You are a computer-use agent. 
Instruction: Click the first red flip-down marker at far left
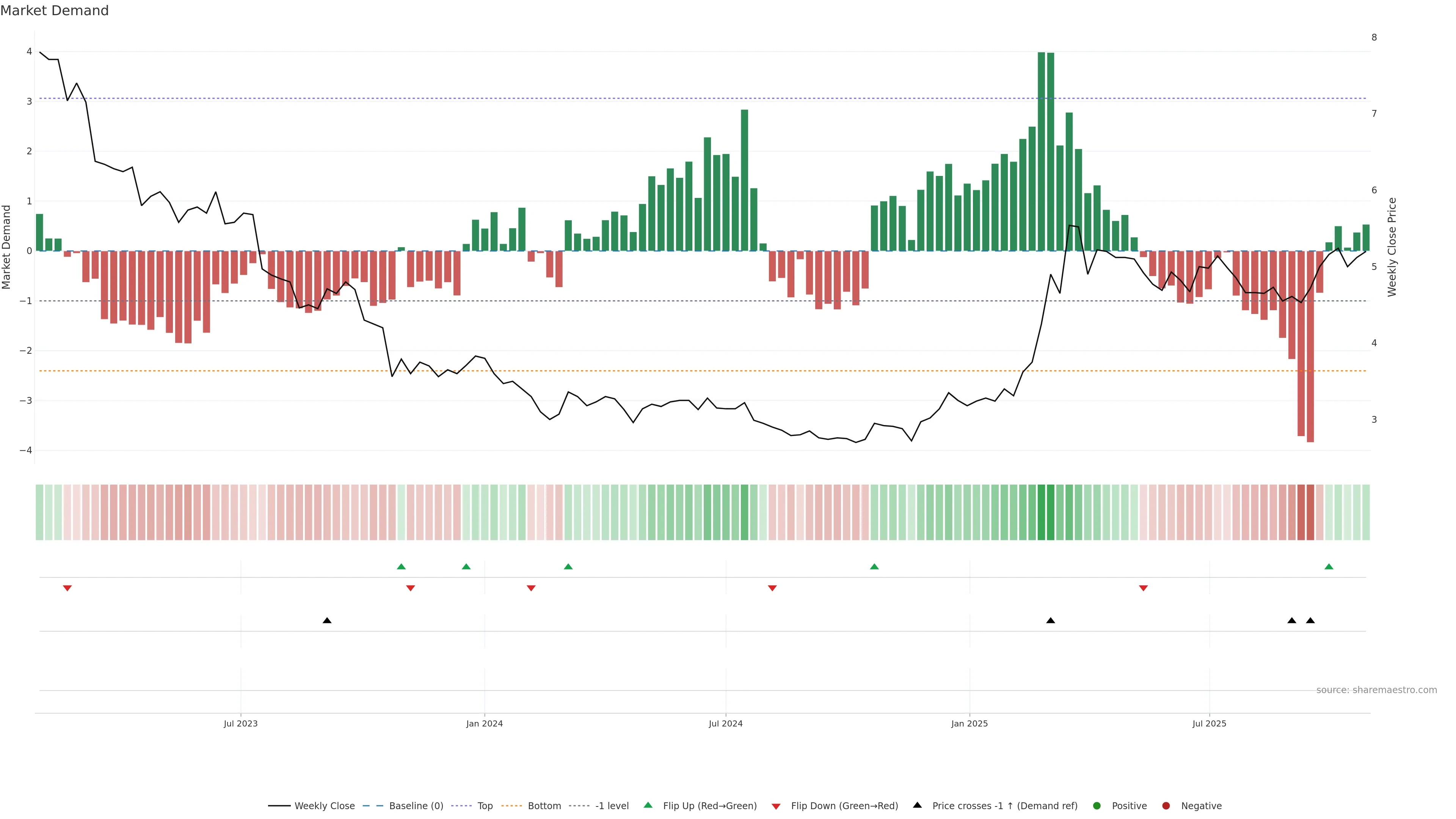pyautogui.click(x=67, y=588)
